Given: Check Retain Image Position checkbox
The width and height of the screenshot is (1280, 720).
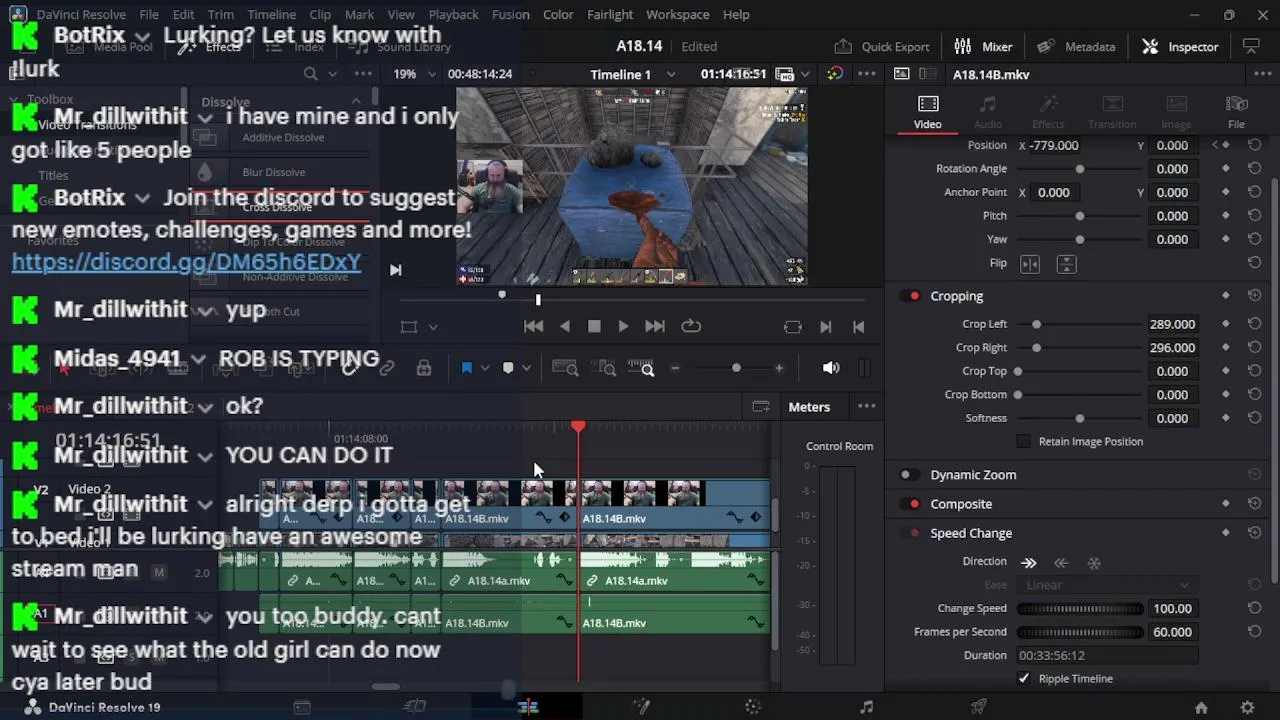Looking at the screenshot, I should click(1023, 441).
